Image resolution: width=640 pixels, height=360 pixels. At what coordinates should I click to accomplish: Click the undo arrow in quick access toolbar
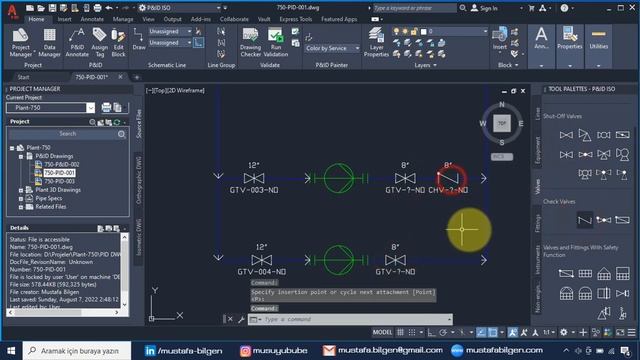pyautogui.click(x=109, y=8)
